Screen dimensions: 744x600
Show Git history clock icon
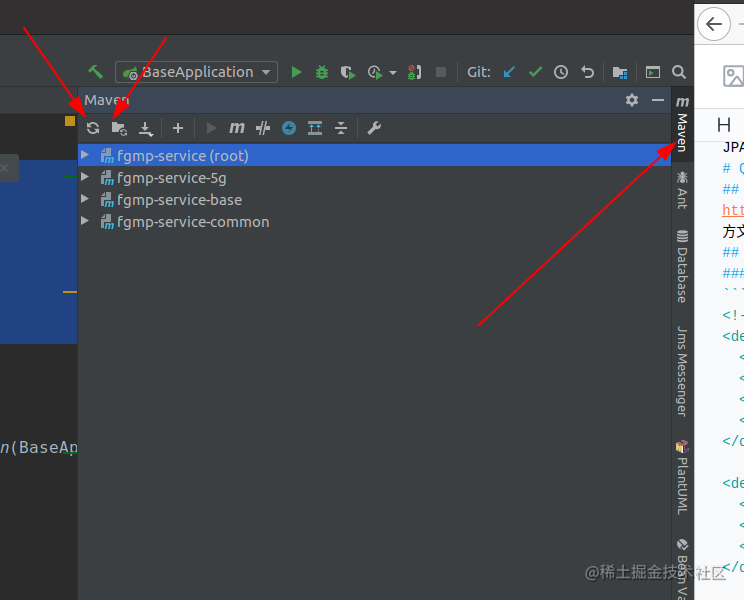click(x=561, y=72)
